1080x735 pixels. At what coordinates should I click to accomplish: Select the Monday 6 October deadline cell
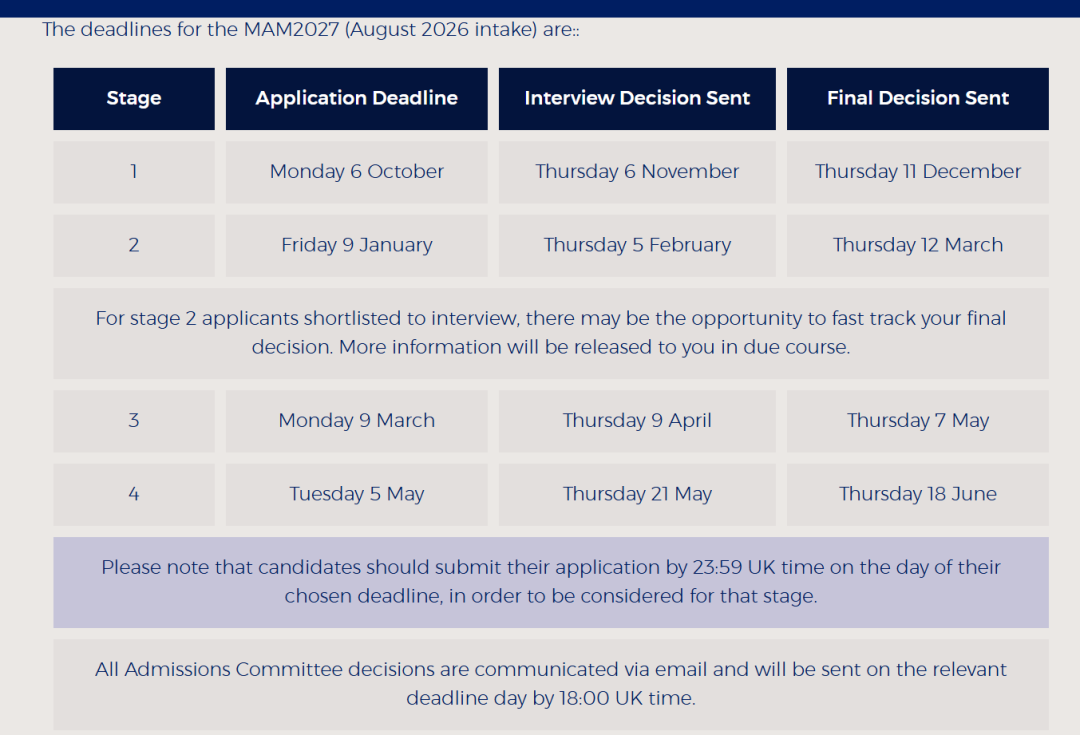pyautogui.click(x=356, y=171)
